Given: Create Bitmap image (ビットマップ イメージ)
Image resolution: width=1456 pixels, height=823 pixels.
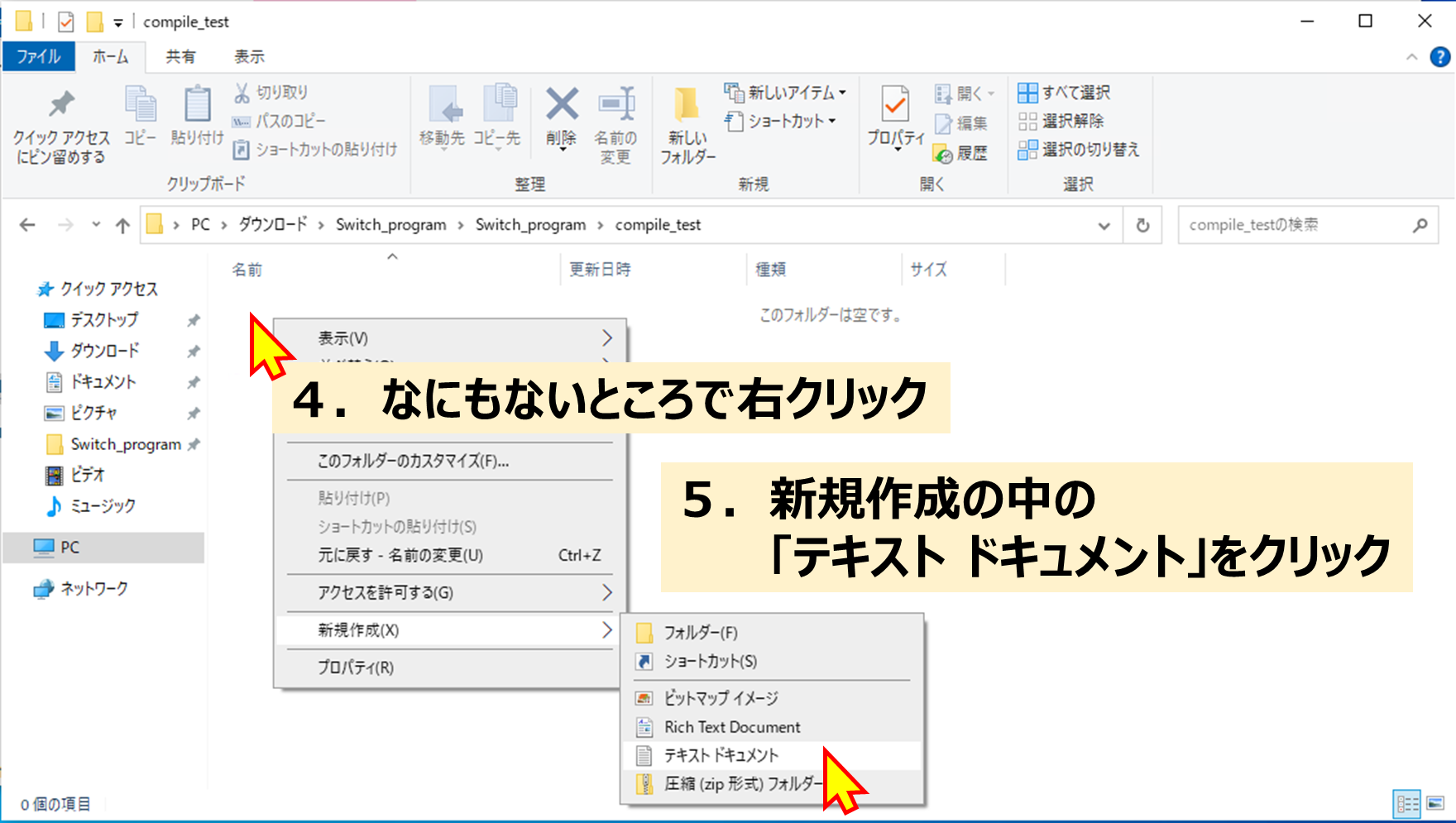Looking at the screenshot, I should (771, 698).
